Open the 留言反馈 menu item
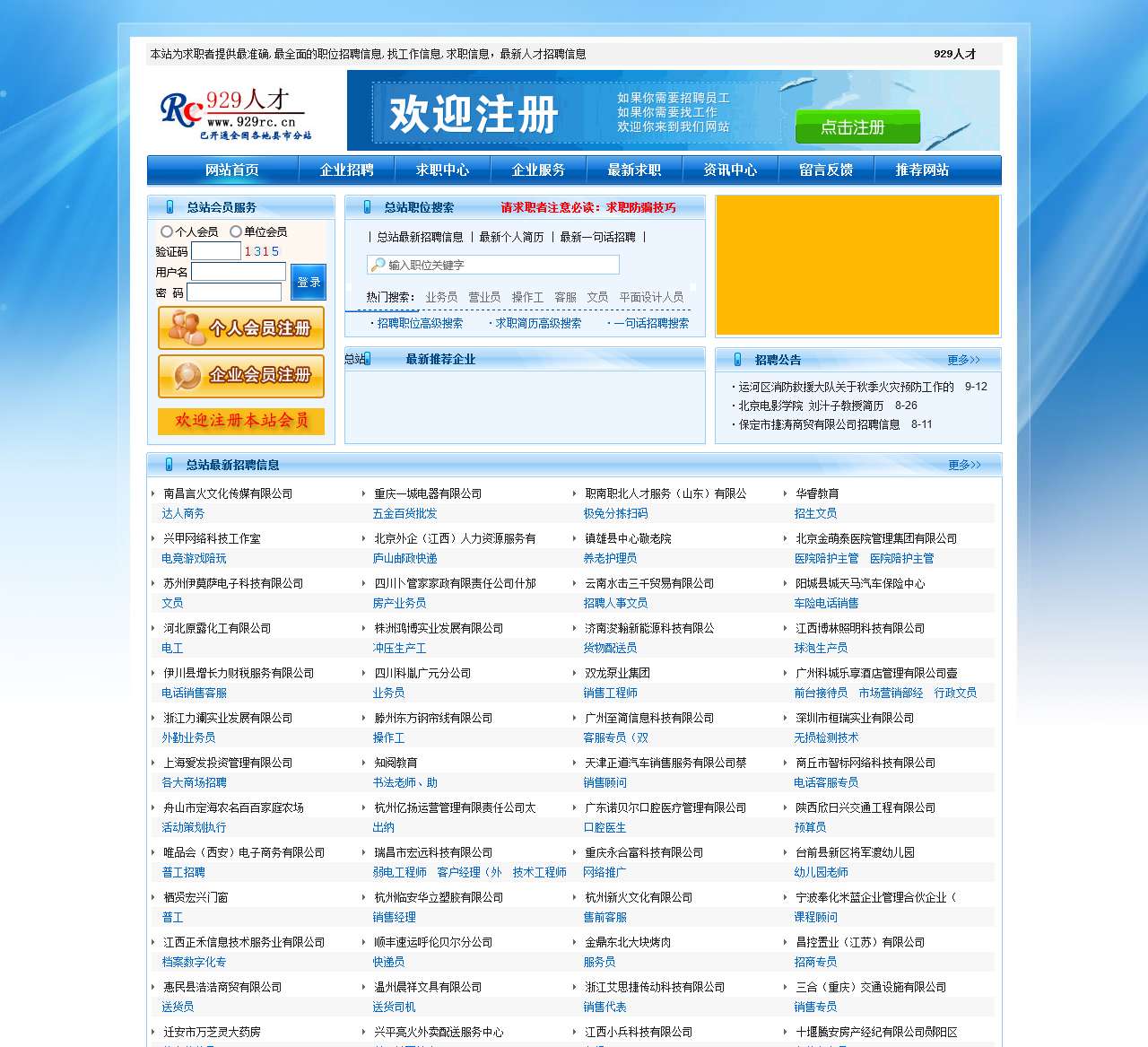The image size is (1148, 1047). tap(826, 170)
